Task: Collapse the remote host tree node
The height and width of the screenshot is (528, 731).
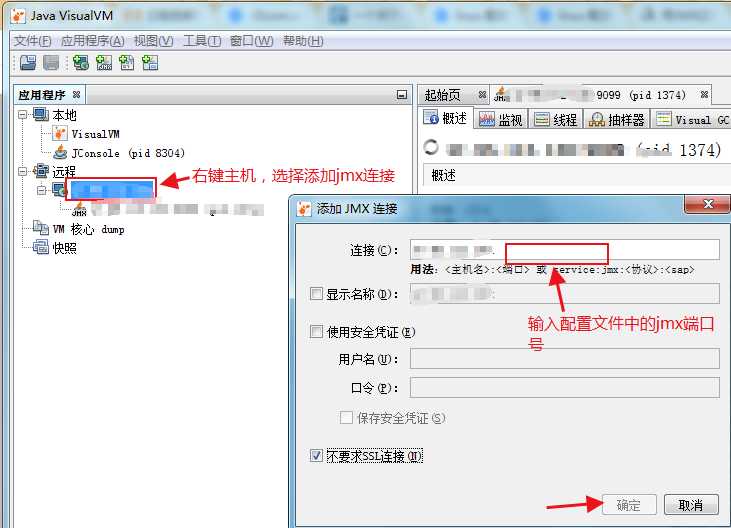Action: 41,190
